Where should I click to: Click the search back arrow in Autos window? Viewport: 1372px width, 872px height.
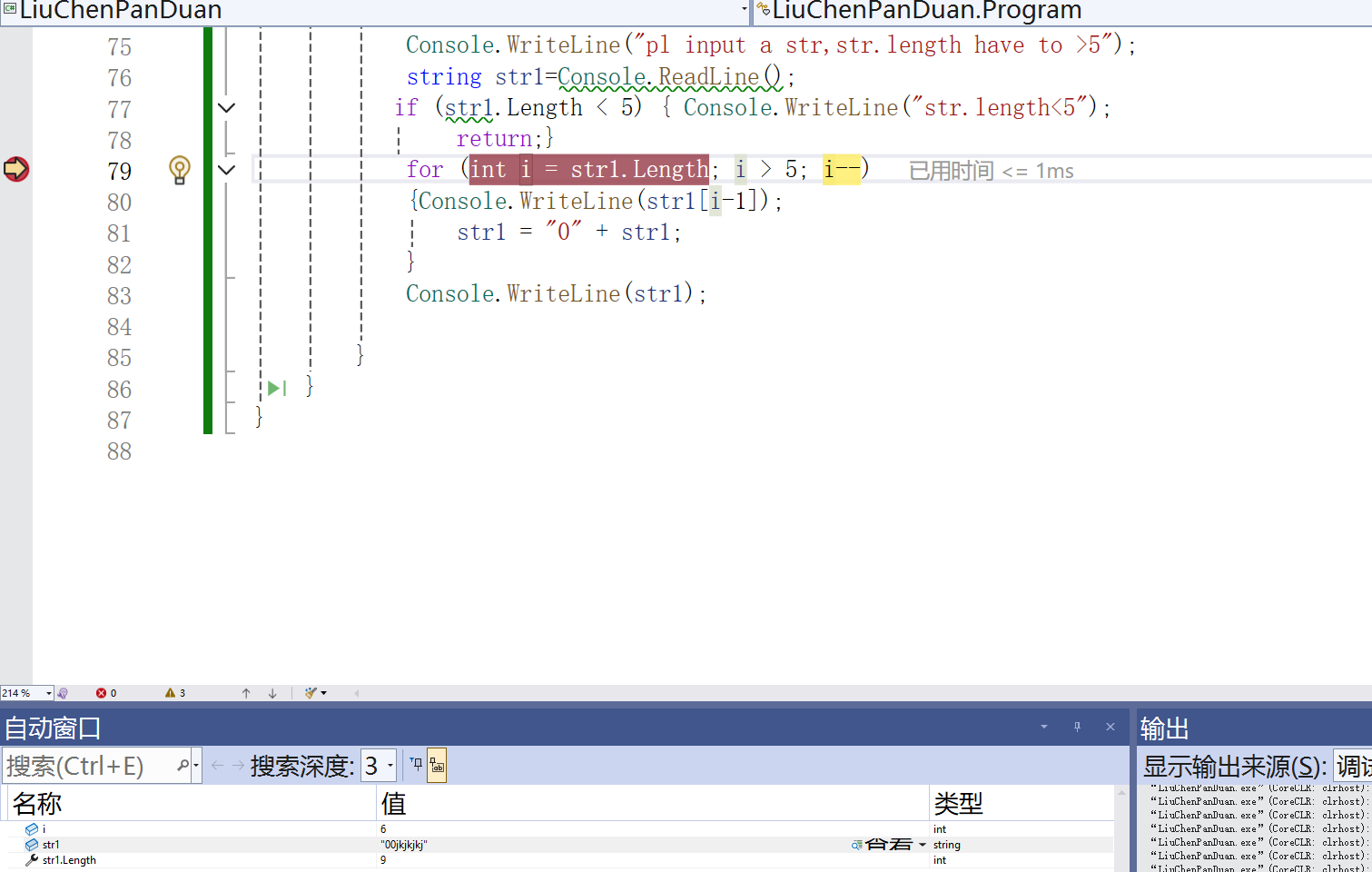pyautogui.click(x=217, y=766)
